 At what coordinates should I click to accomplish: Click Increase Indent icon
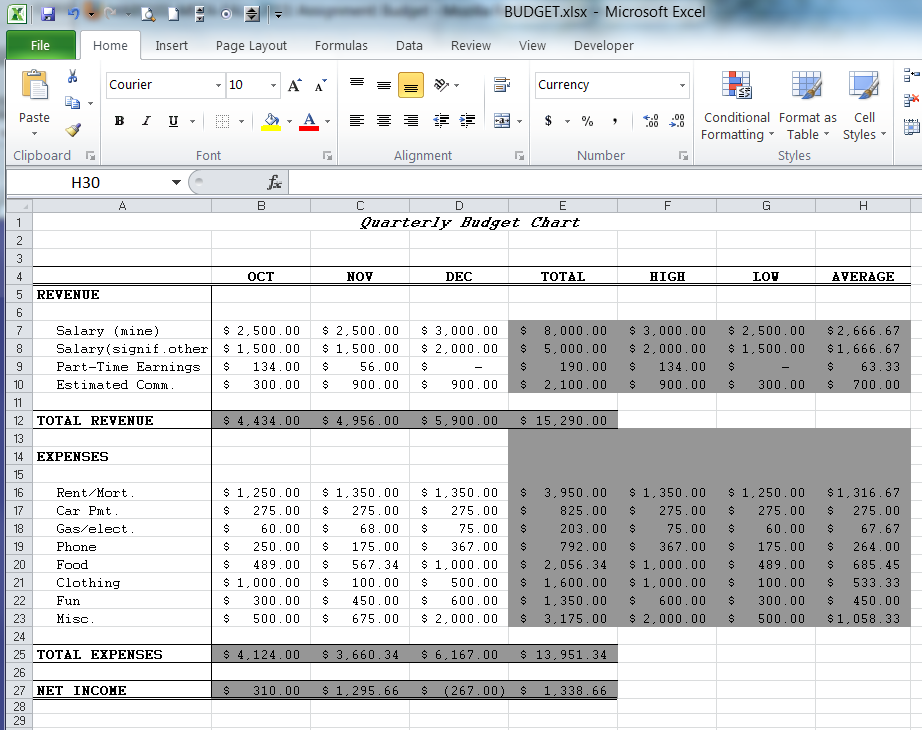click(x=467, y=121)
